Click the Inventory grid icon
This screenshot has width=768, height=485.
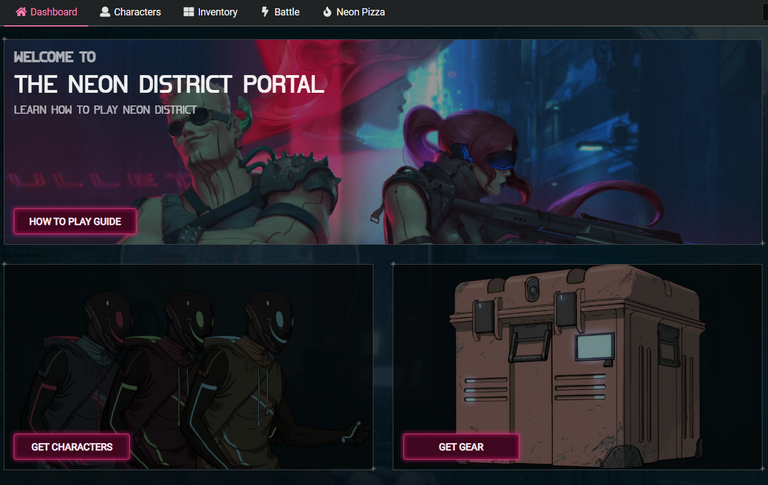[x=189, y=12]
